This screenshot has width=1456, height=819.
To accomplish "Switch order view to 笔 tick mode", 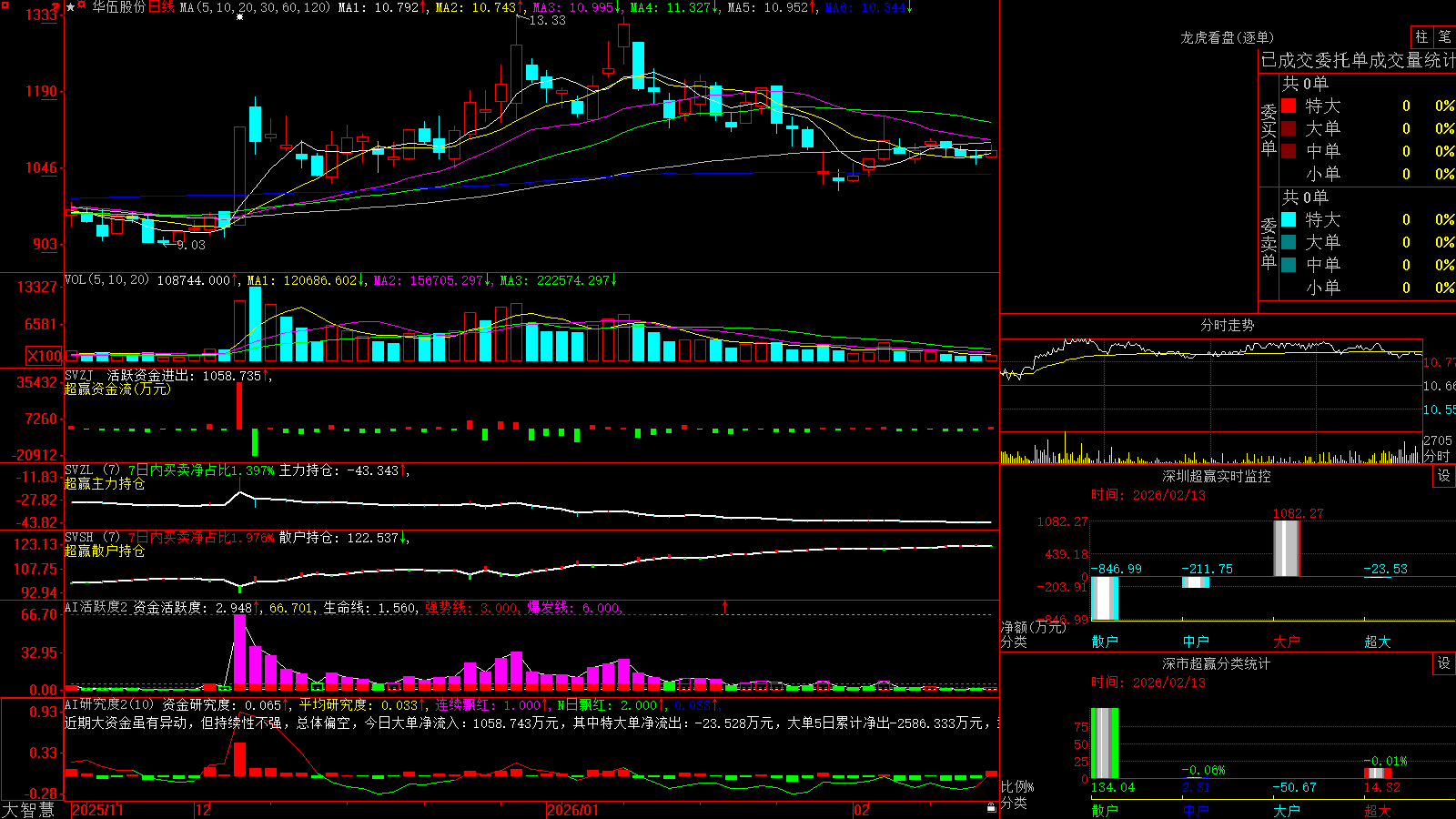I will coord(1444,37).
